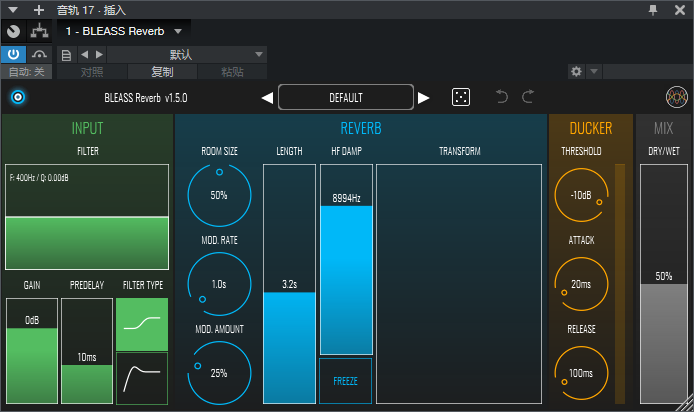The height and width of the screenshot is (412, 694).
Task: Go to previous host preset arrow
Action: [x=85, y=54]
